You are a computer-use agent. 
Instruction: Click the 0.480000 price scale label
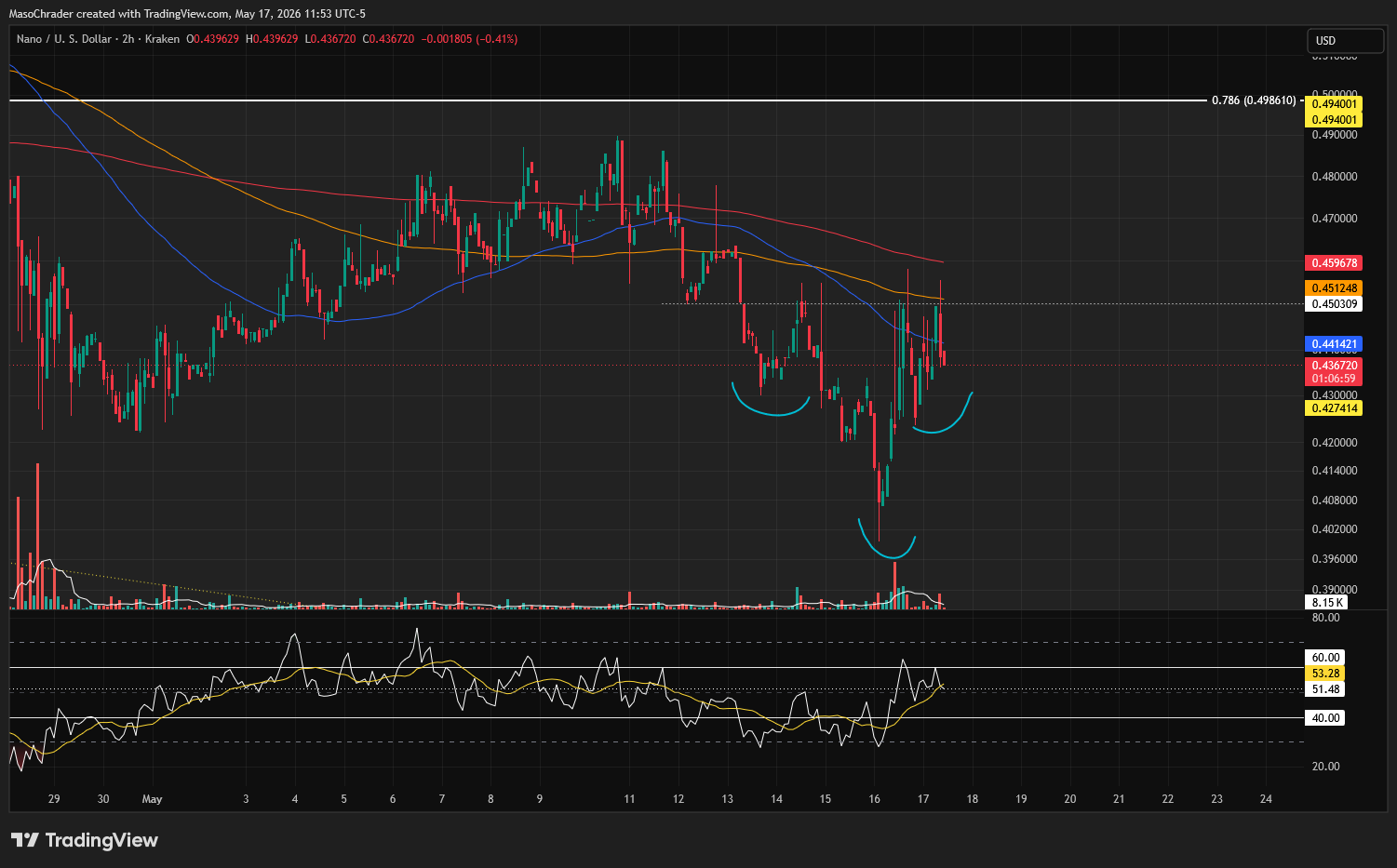pyautogui.click(x=1335, y=177)
